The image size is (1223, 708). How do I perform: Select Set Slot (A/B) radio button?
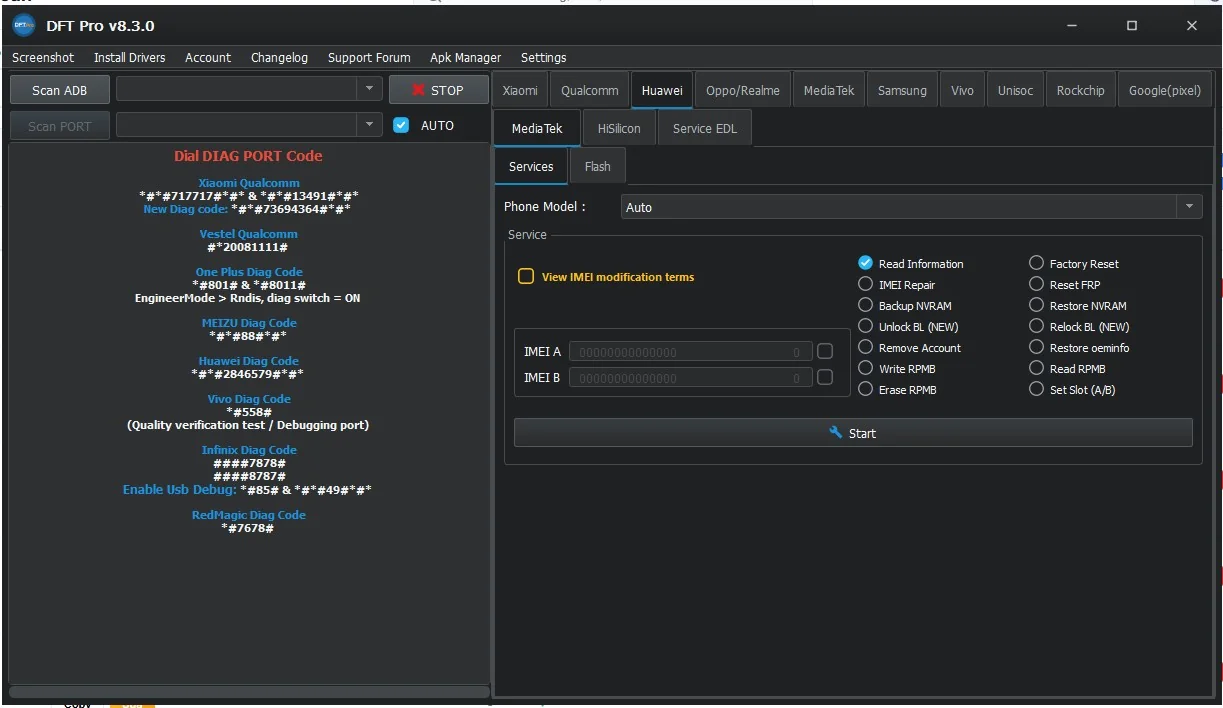(x=1037, y=389)
